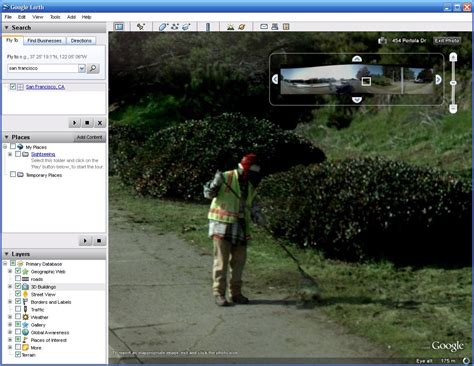Image resolution: width=474 pixels, height=366 pixels.
Task: Toggle the sidebar panel toolbar icon
Action: [x=119, y=27]
